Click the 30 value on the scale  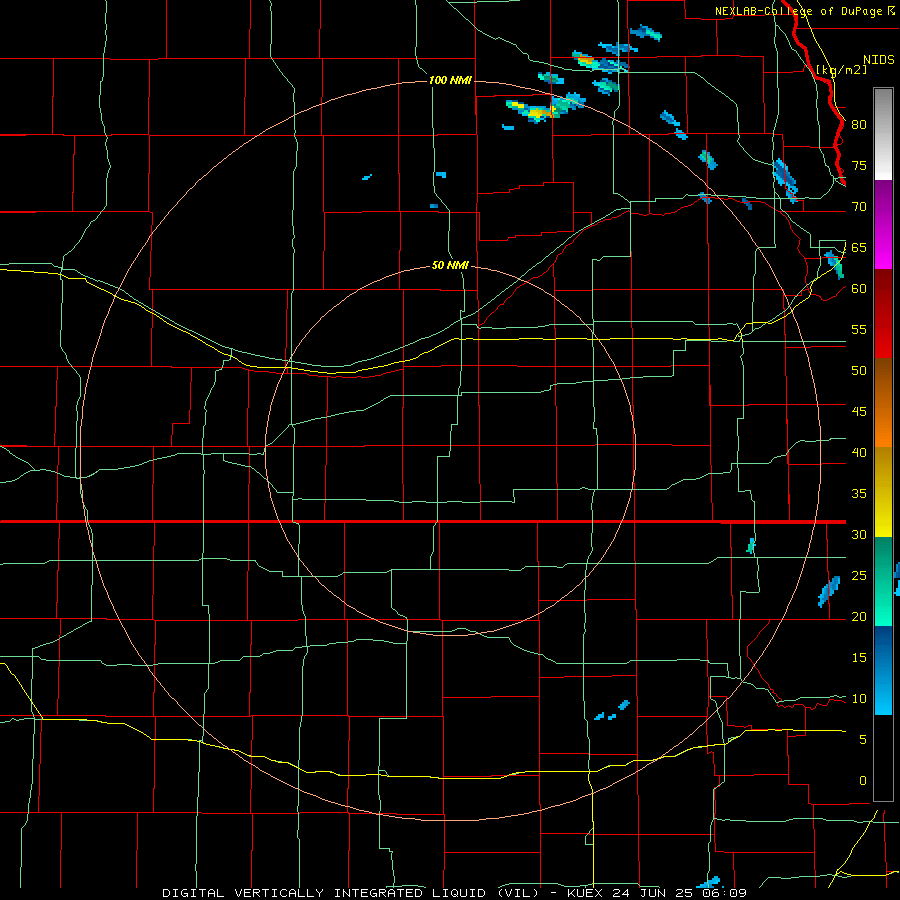pyautogui.click(x=859, y=534)
